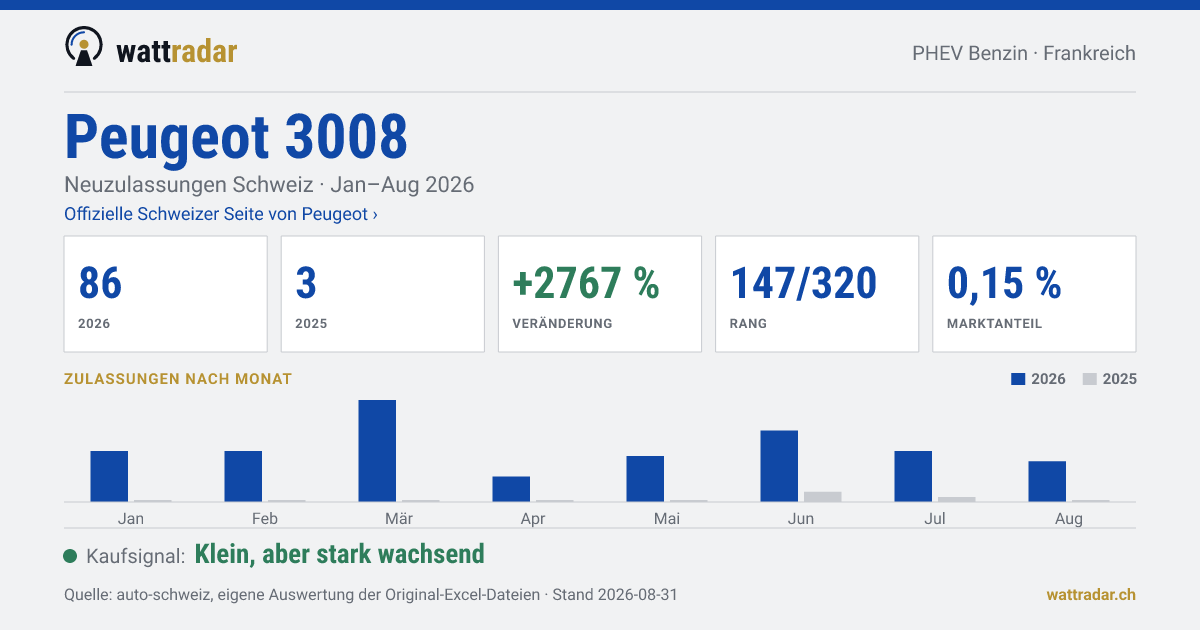
Task: Click the 'PHEV Benzin · Frankreich' label
Action: tap(1024, 53)
